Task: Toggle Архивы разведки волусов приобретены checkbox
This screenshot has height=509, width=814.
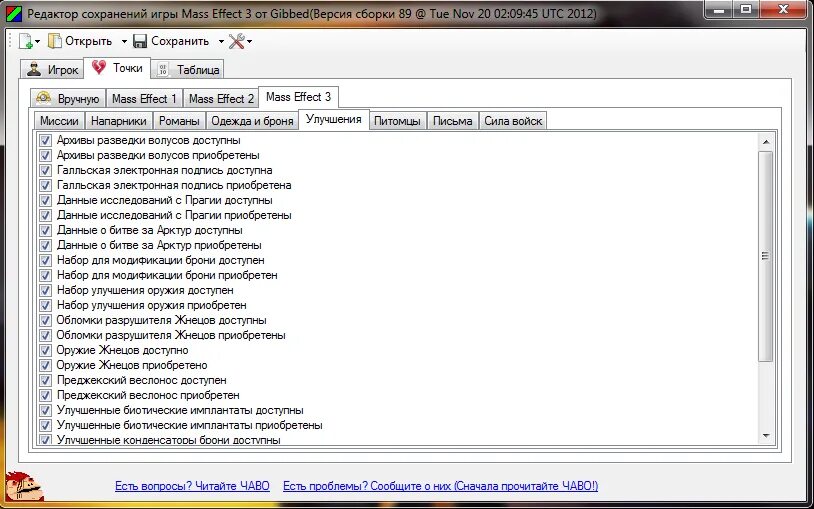Action: (x=46, y=155)
